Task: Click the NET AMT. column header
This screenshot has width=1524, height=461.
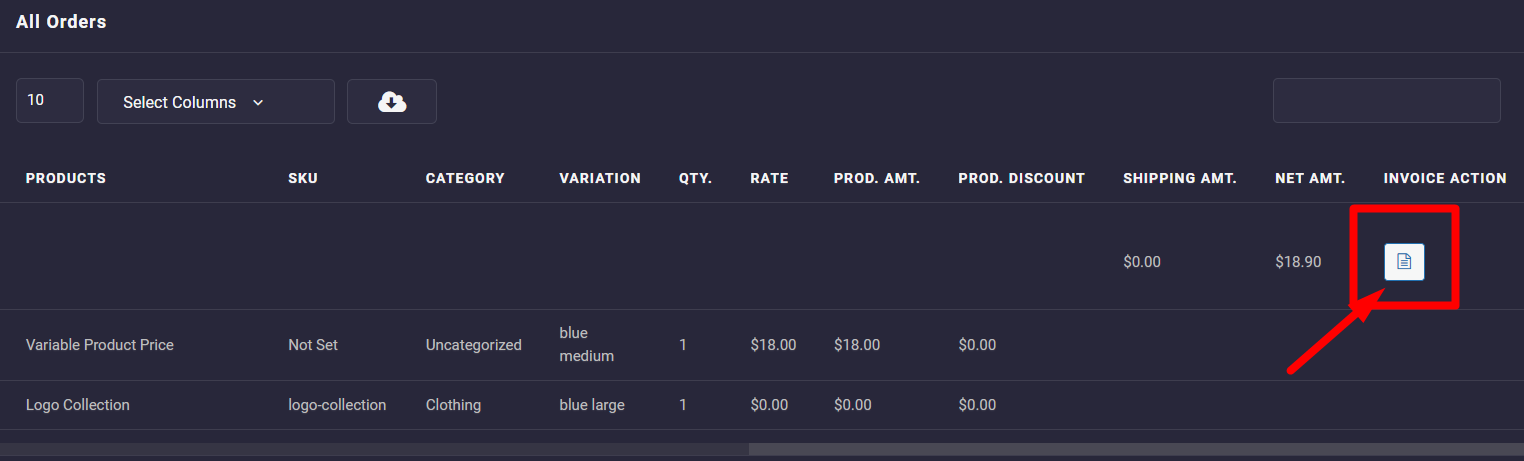Action: (1310, 179)
